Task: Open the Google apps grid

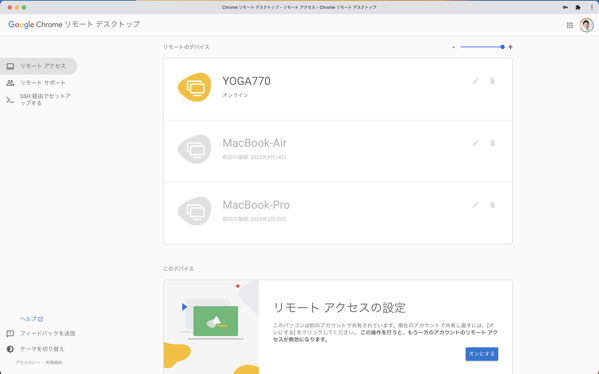Action: pos(570,25)
